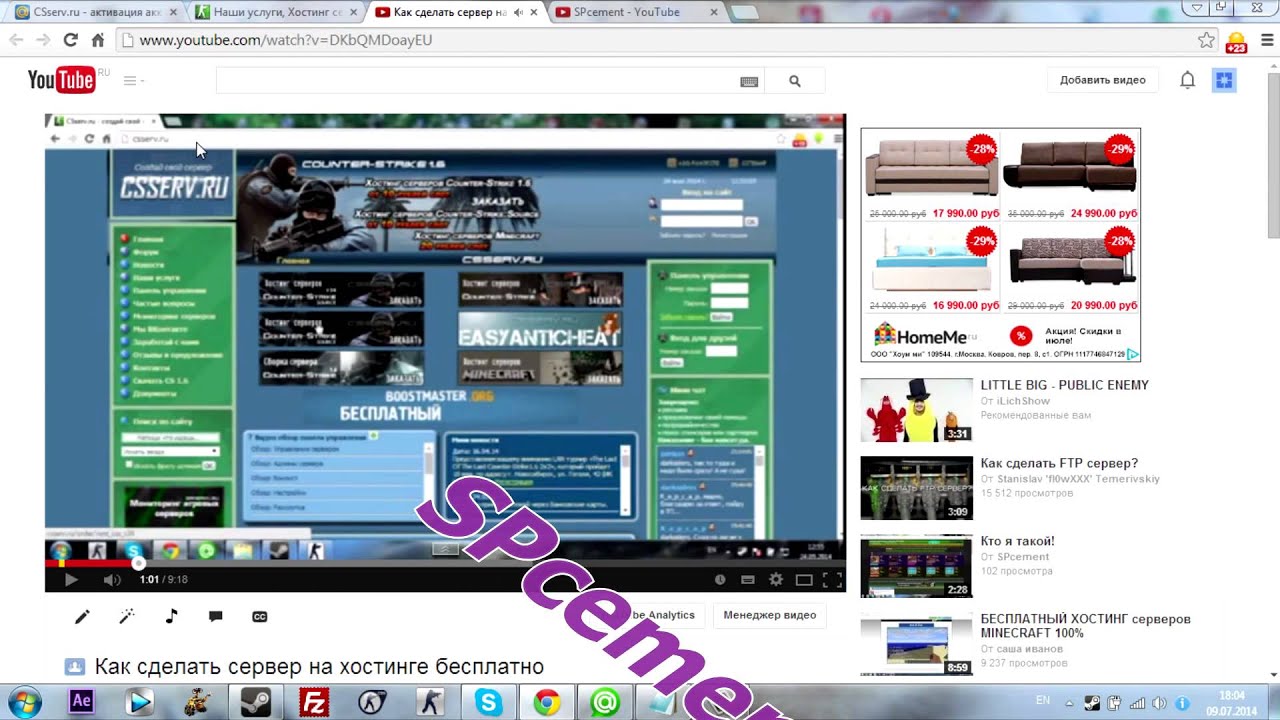The image size is (1280, 720).
Task: Click the Добавить видео button
Action: click(1103, 80)
